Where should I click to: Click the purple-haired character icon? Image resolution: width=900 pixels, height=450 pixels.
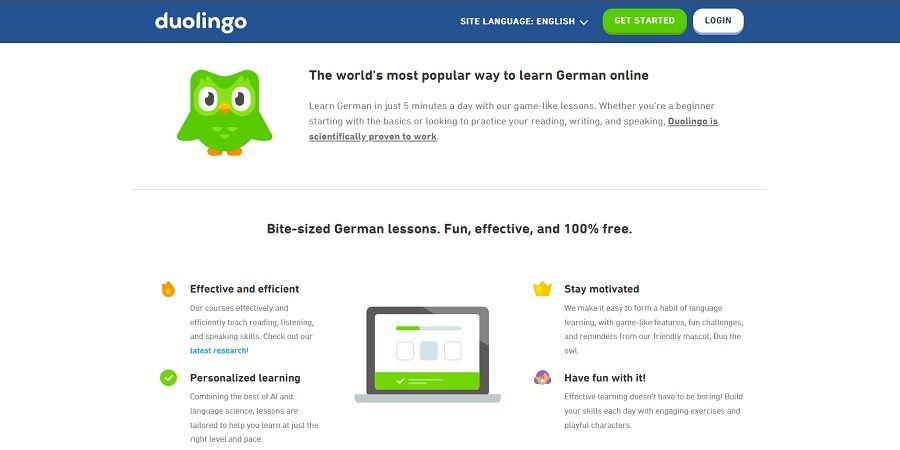point(542,378)
